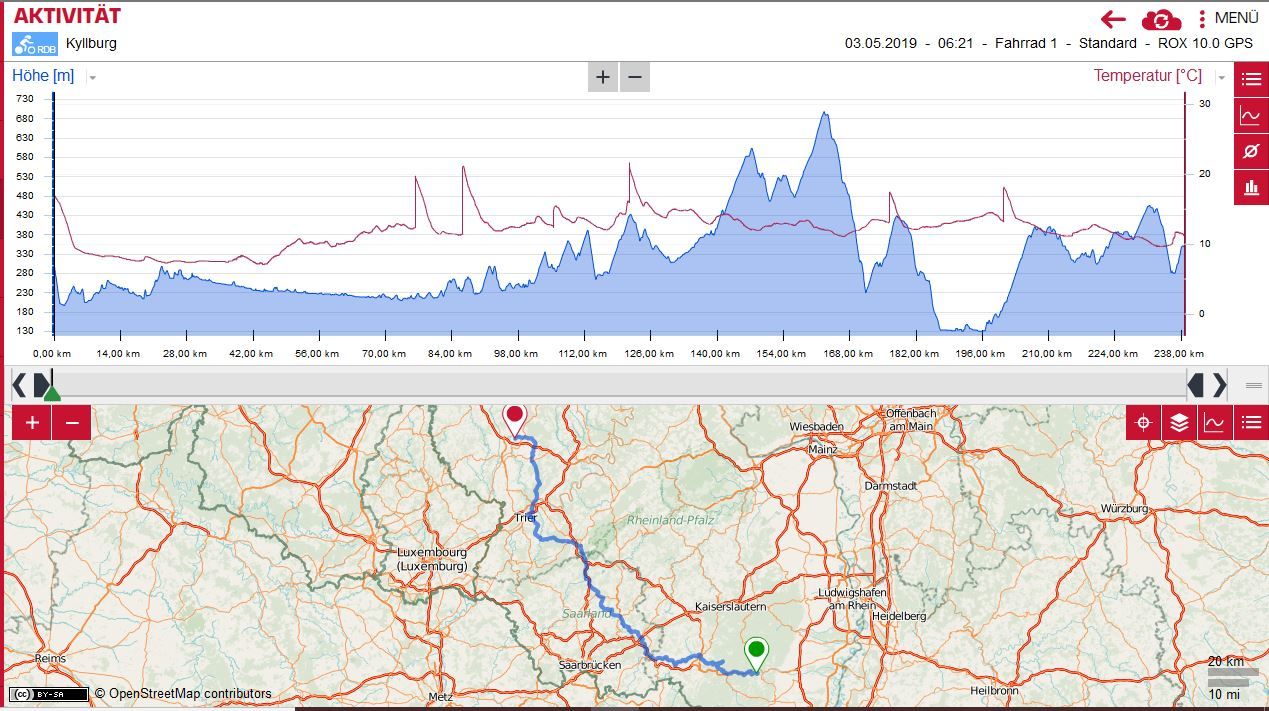Click the red back arrow at top right
Viewport: 1269px width, 711px height.
[x=1116, y=18]
